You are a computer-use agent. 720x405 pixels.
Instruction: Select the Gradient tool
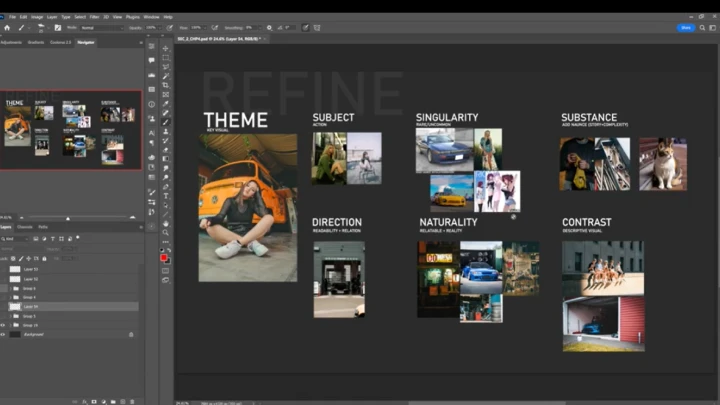(x=166, y=159)
